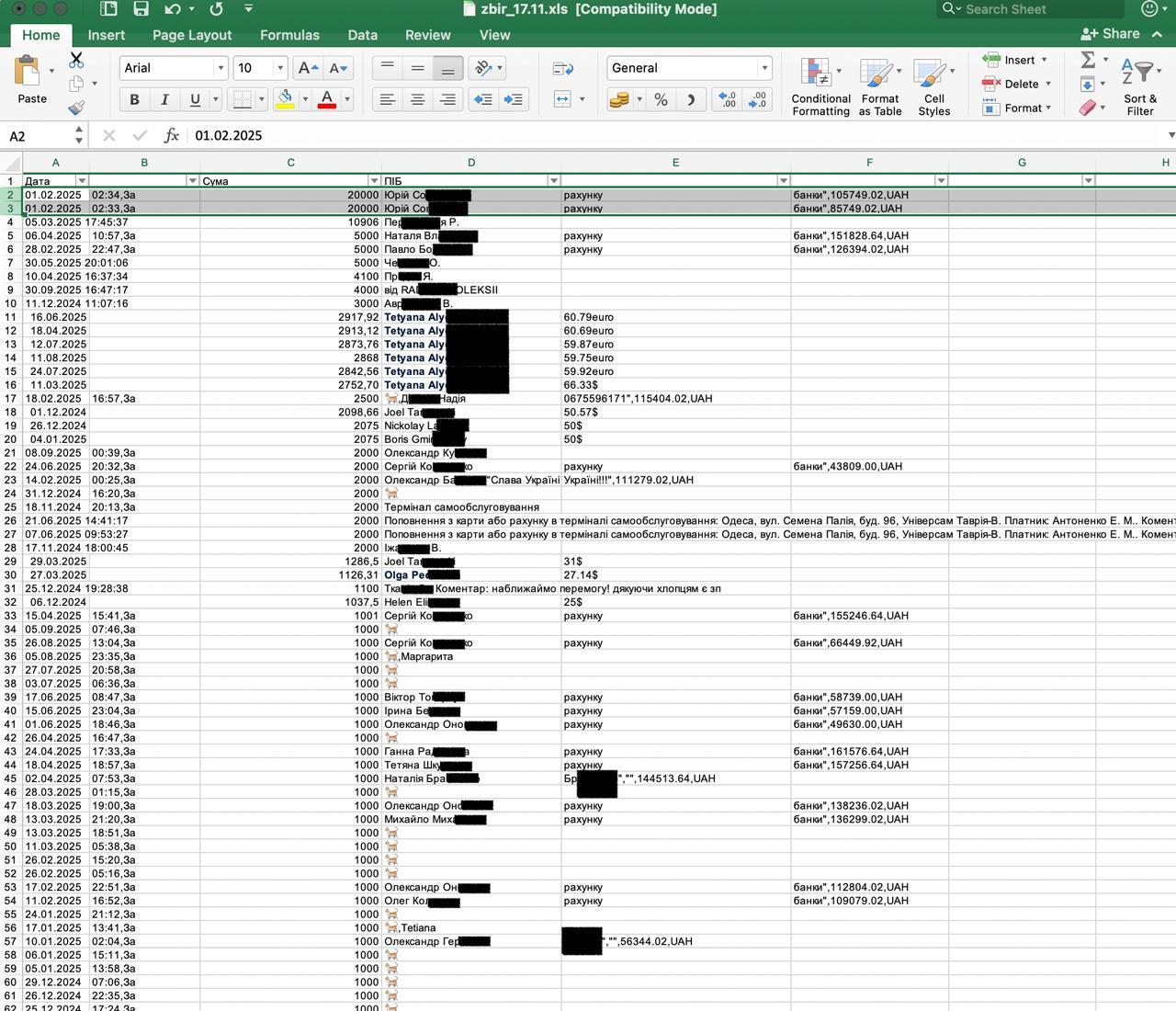The width and height of the screenshot is (1176, 1011).
Task: Toggle Underline formatting
Action: [195, 99]
